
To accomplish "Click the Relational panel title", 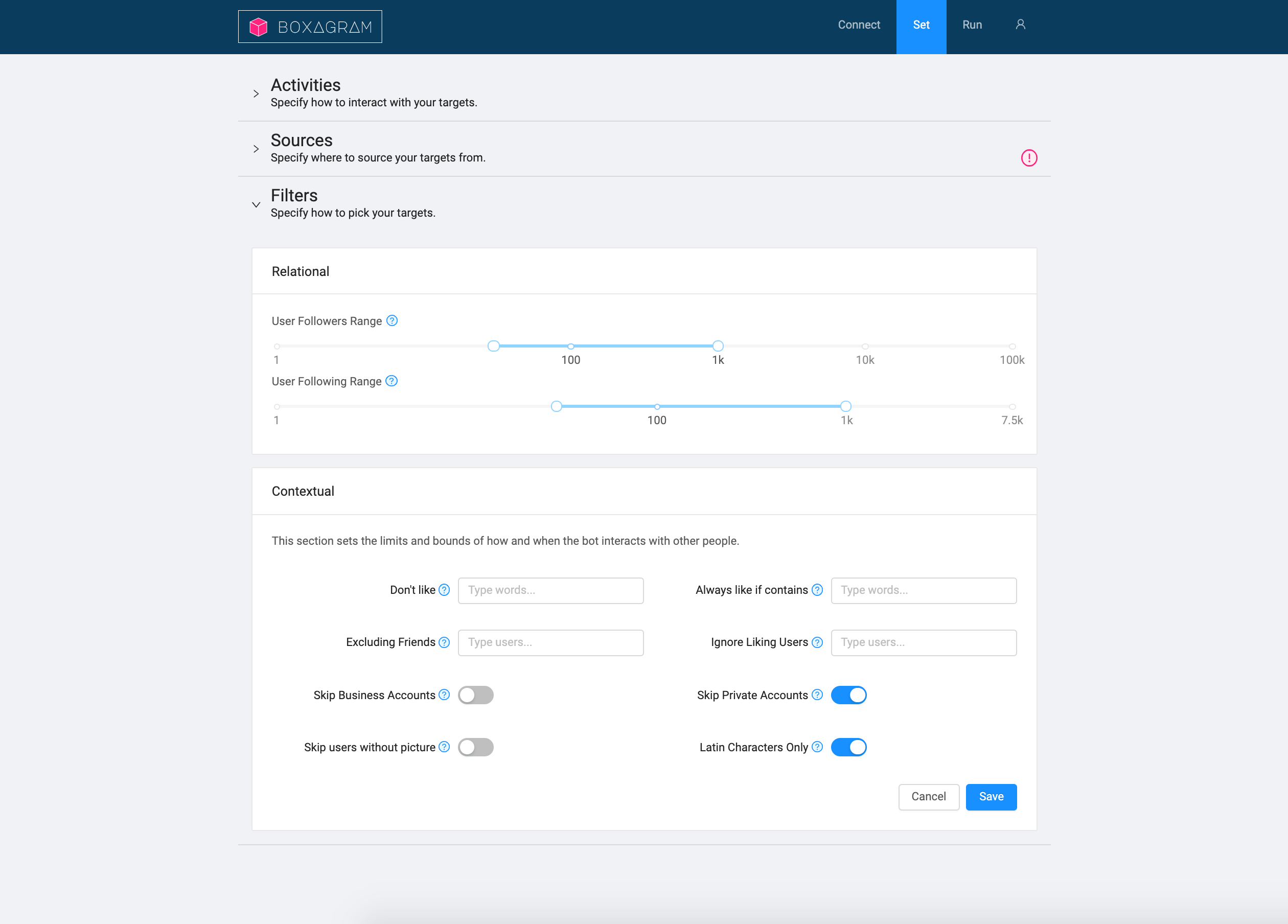I will (x=301, y=271).
